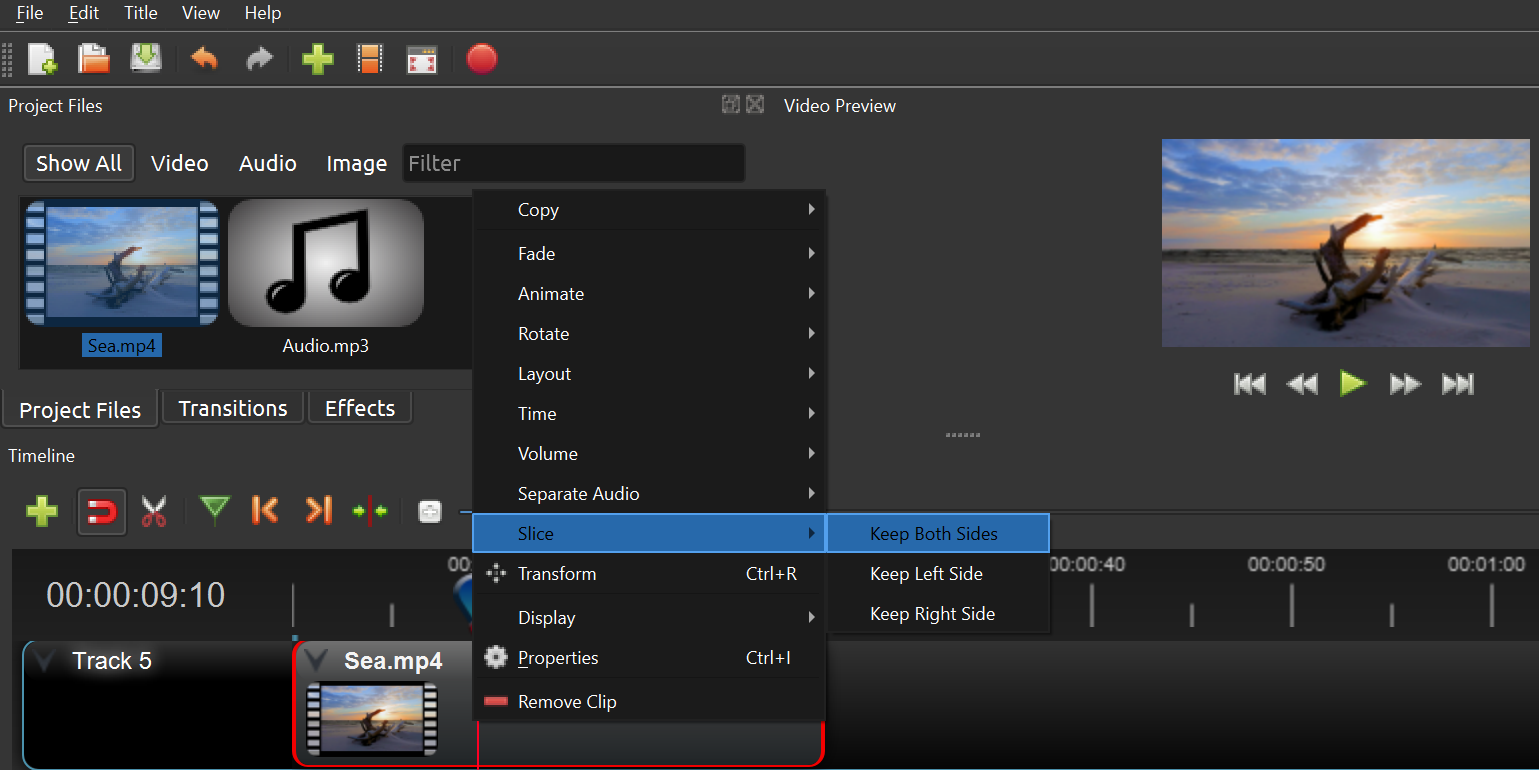This screenshot has height=770, width=1539.
Task: Enable the razor tool scissors
Action: [154, 512]
